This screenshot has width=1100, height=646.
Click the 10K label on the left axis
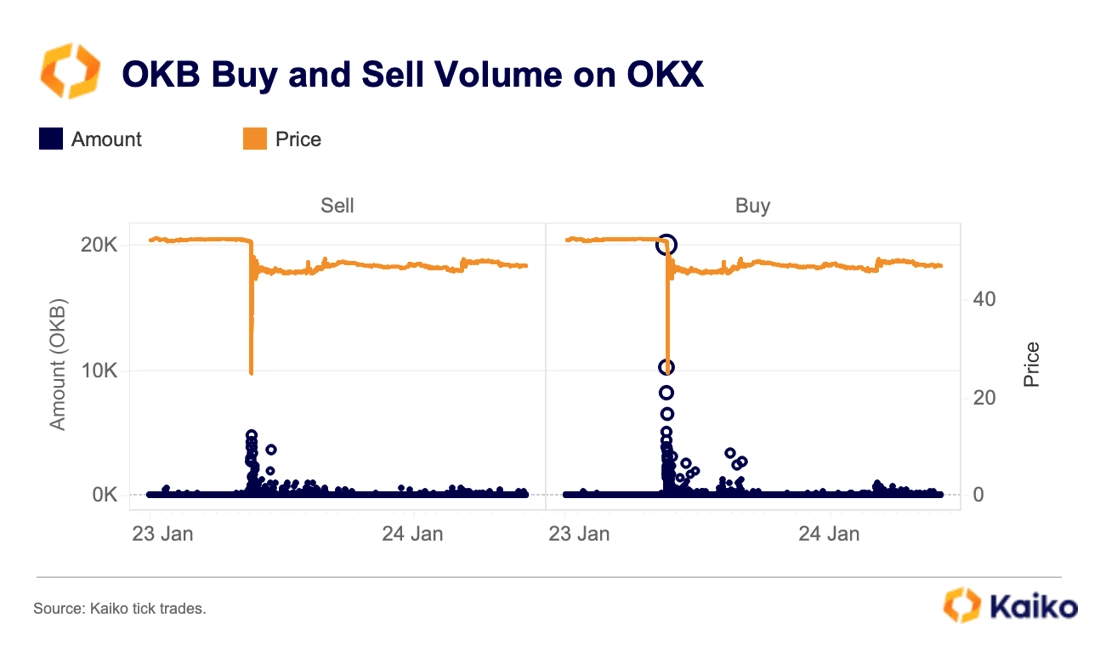(98, 371)
